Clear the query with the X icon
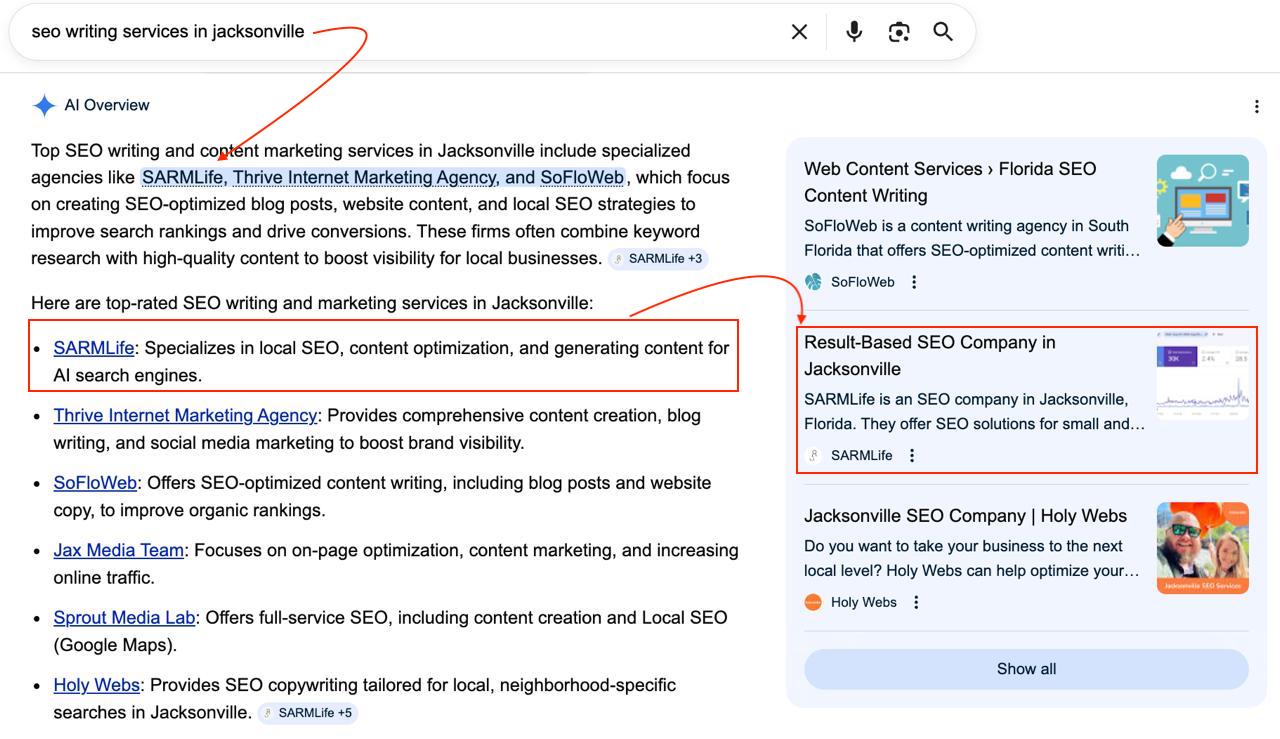This screenshot has width=1280, height=739. tap(798, 31)
